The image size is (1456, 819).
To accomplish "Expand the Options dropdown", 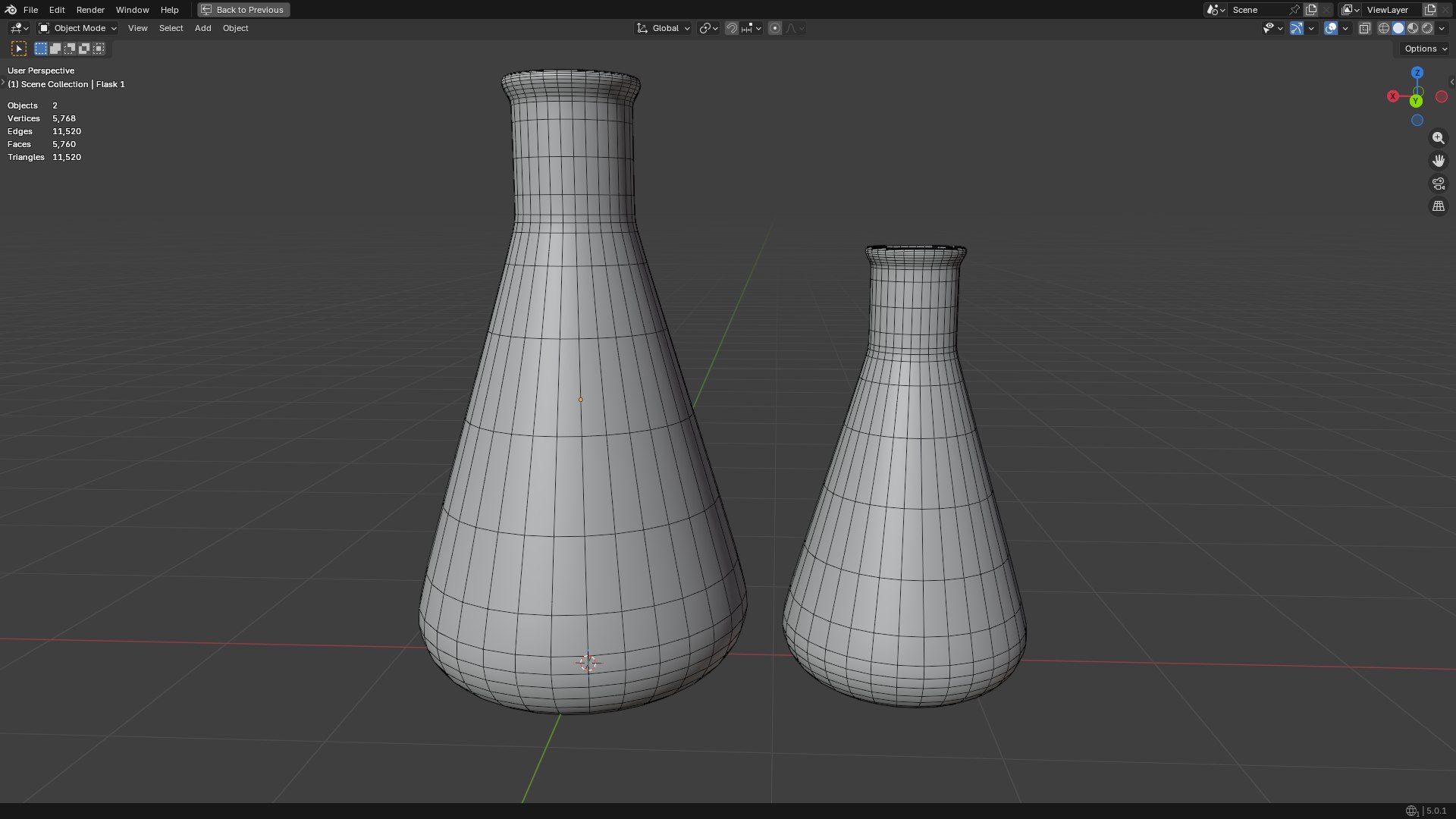I will click(1426, 49).
